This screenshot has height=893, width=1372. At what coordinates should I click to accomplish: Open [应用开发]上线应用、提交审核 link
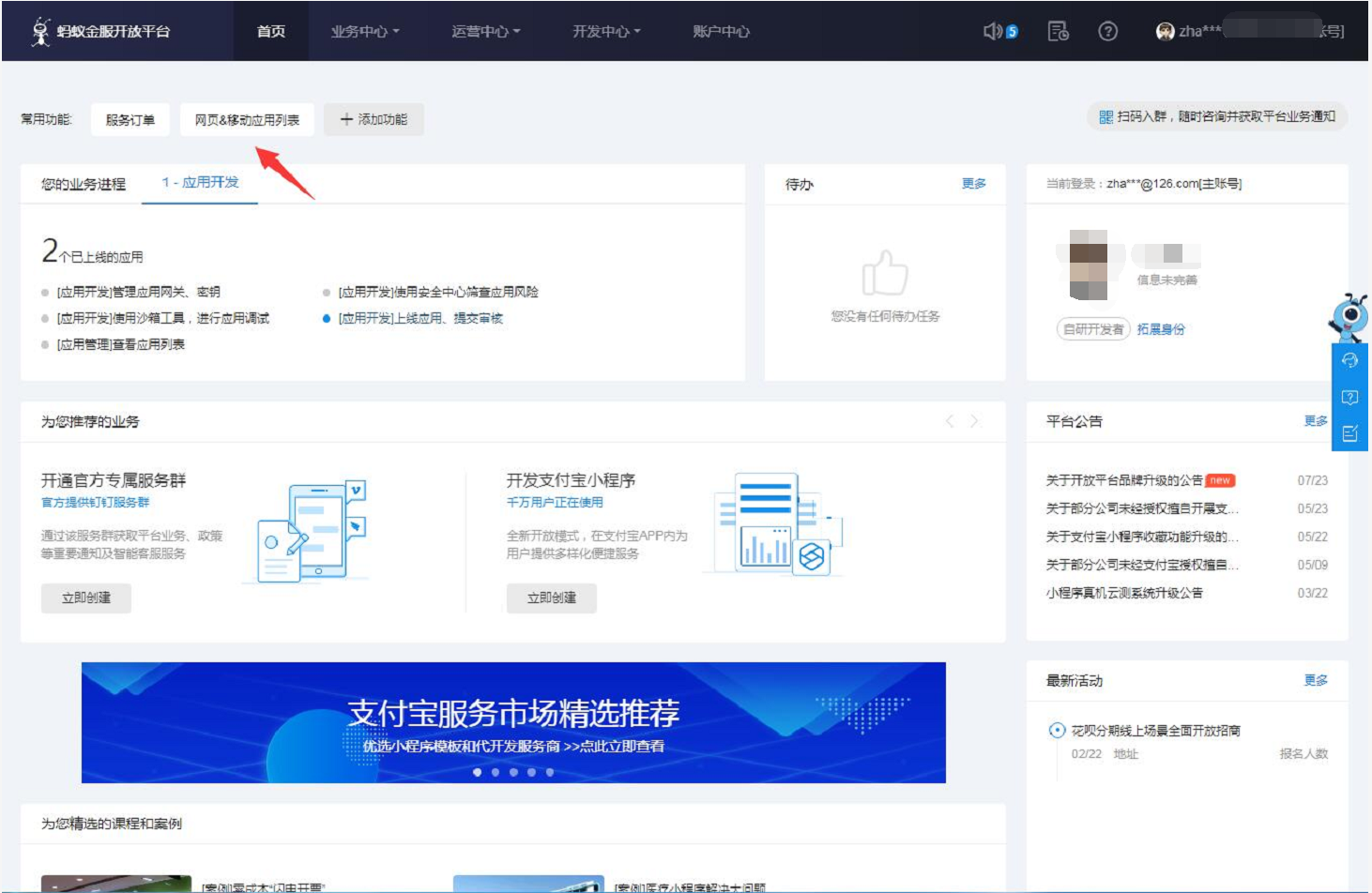pos(420,318)
